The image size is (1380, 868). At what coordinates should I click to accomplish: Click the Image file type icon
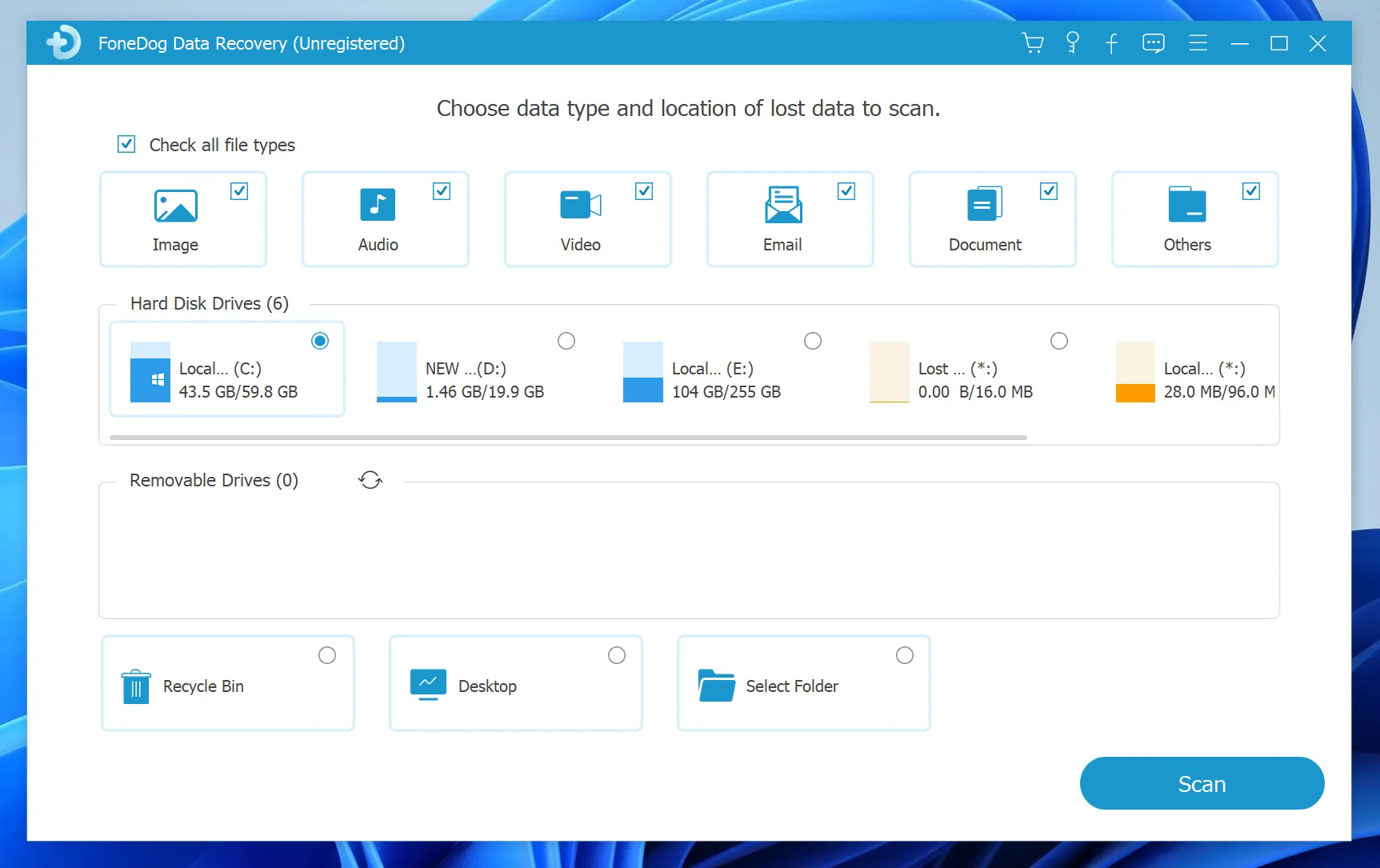[x=175, y=206]
